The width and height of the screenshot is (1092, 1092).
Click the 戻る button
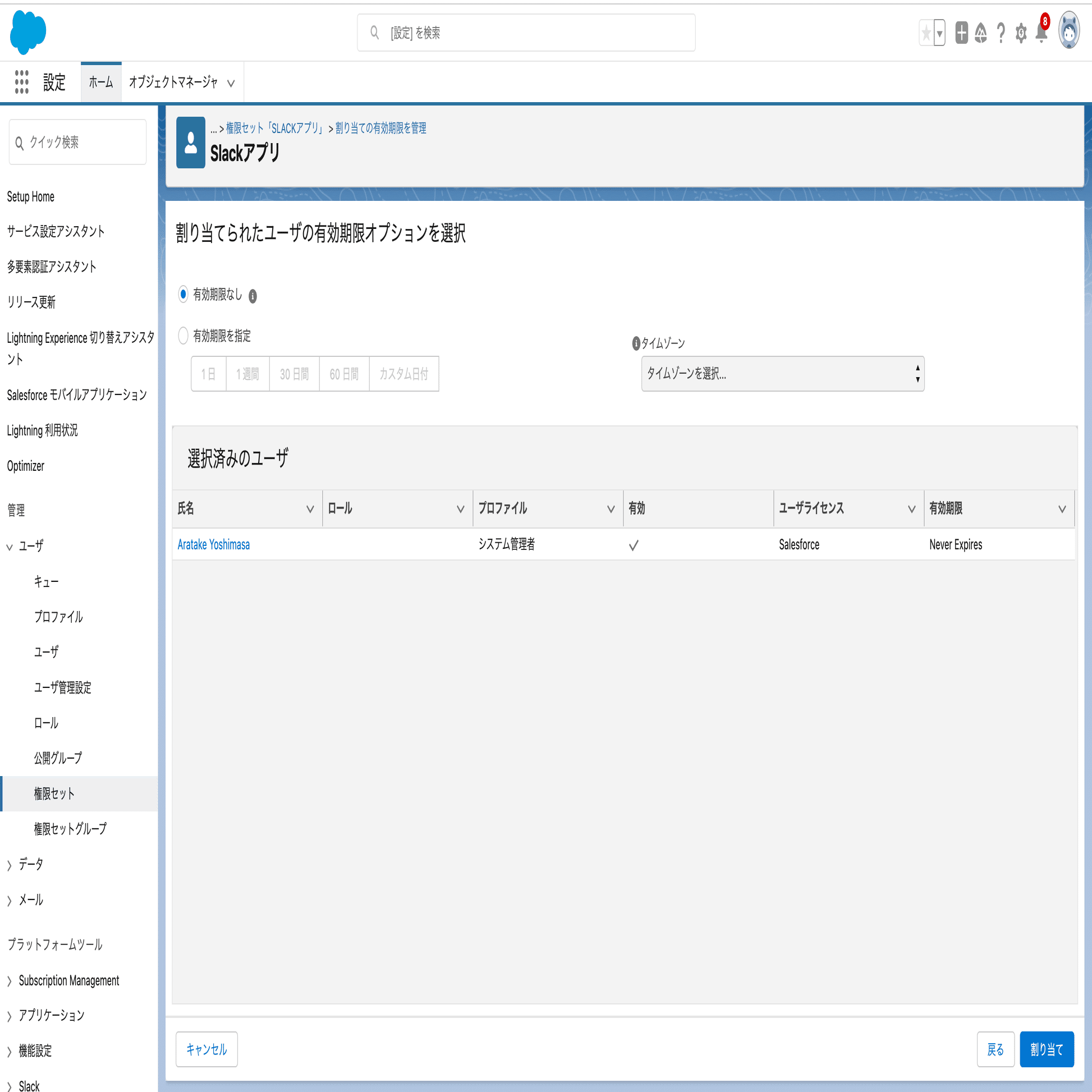[995, 1049]
